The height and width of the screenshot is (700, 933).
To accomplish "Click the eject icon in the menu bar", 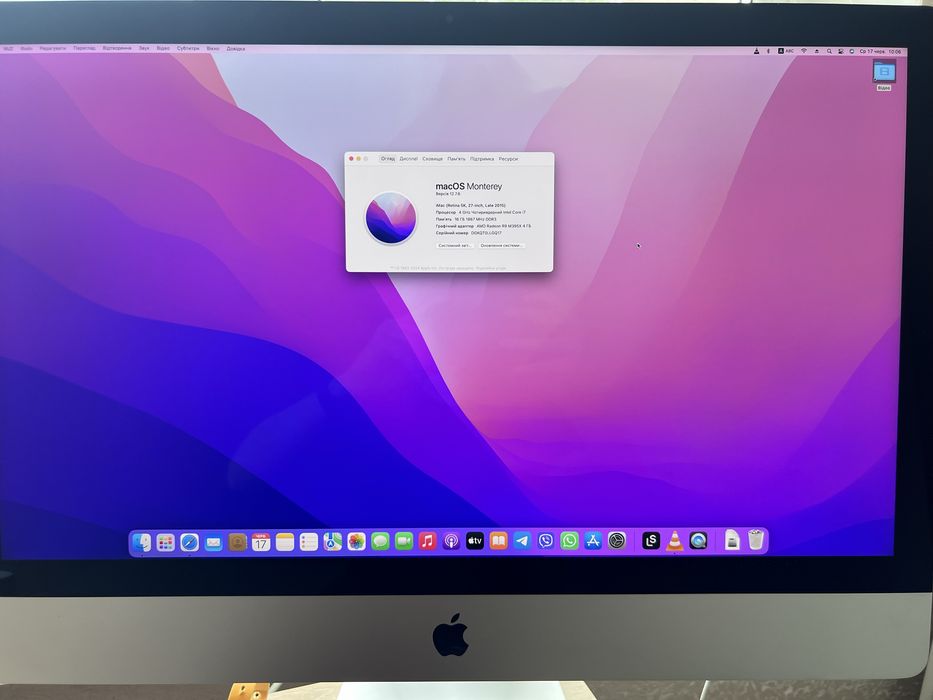I will click(x=816, y=52).
